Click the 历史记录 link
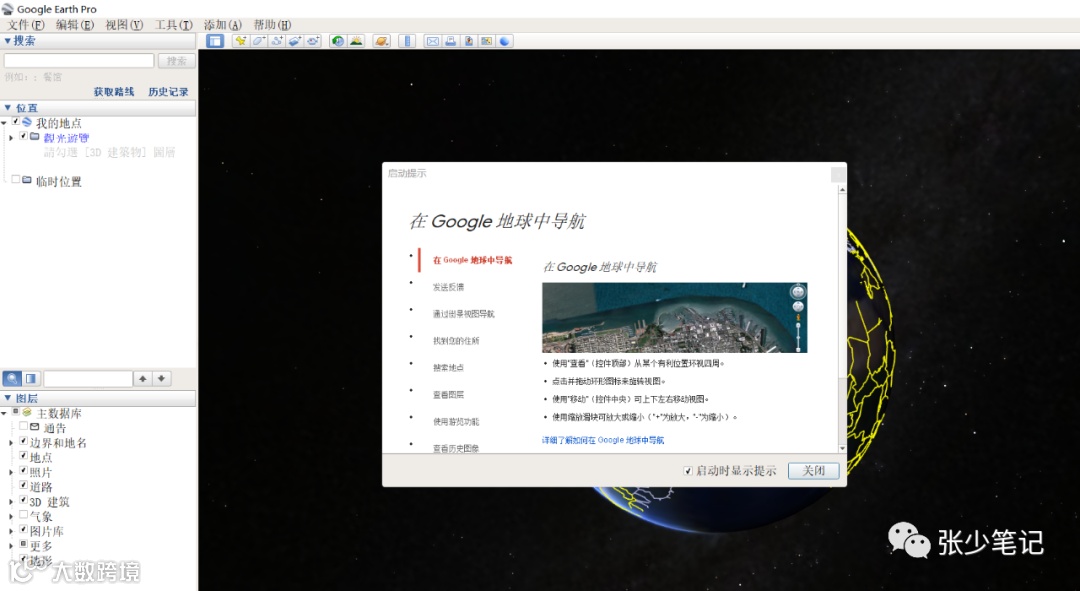 click(168, 92)
